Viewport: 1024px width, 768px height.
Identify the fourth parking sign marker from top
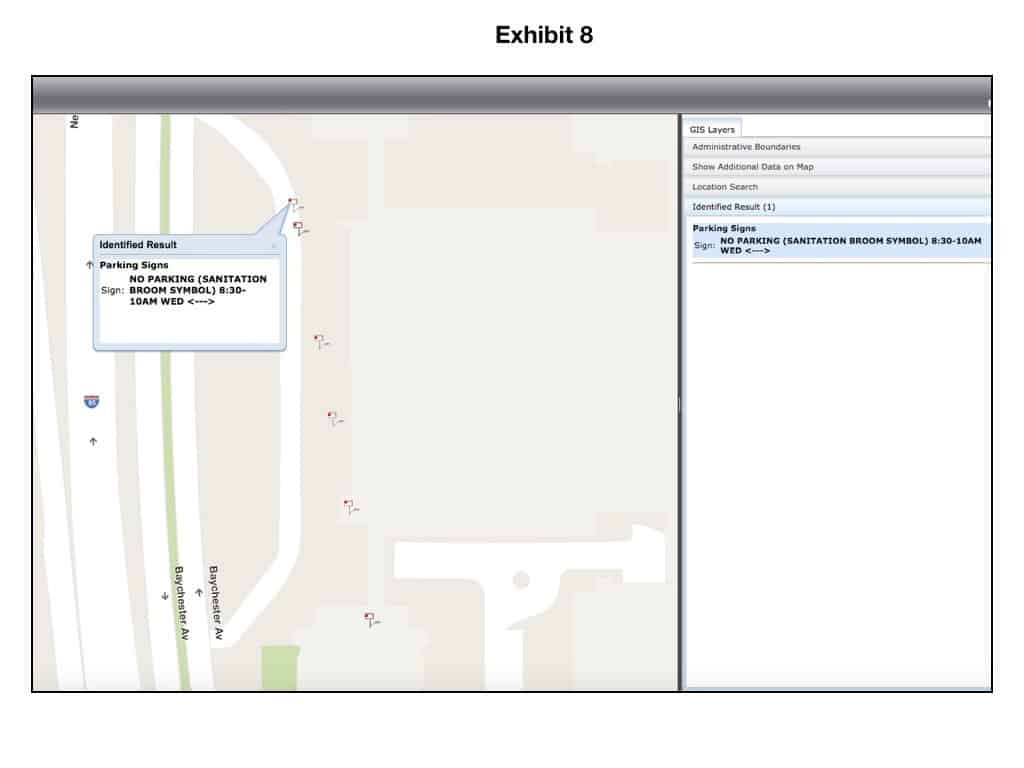pos(333,417)
